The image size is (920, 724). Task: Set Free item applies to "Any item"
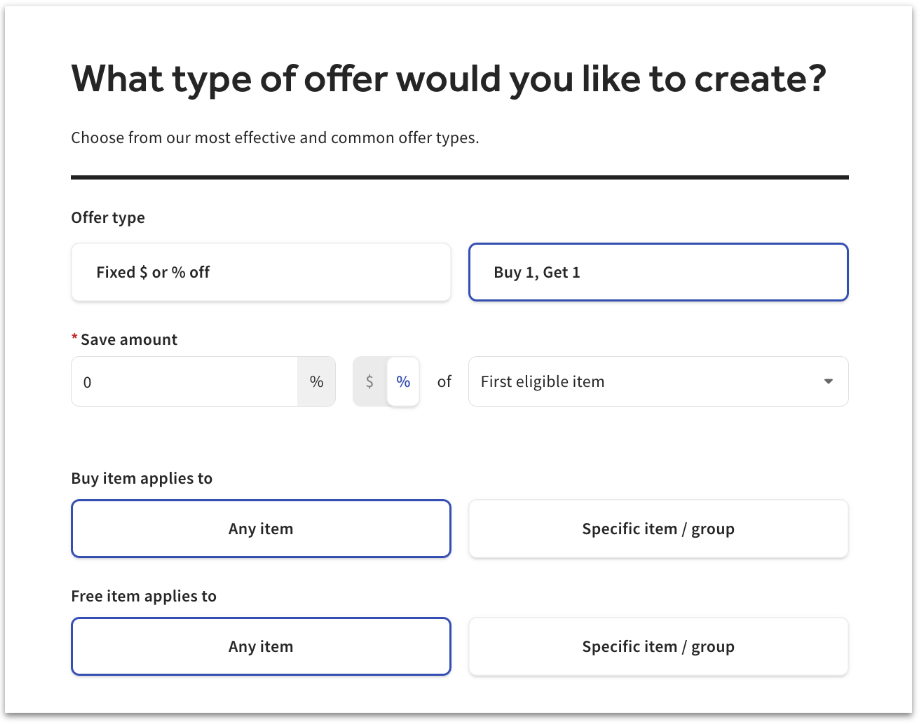(260, 646)
